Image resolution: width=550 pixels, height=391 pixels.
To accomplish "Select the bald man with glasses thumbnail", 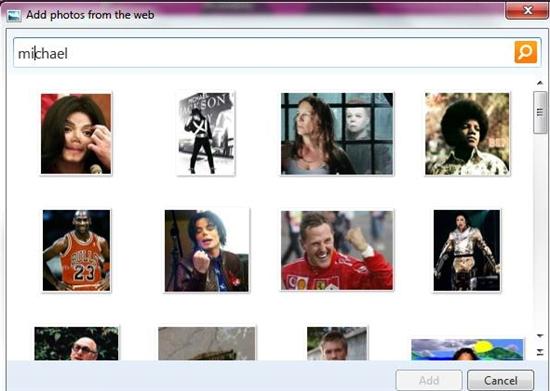I will click(76, 343).
